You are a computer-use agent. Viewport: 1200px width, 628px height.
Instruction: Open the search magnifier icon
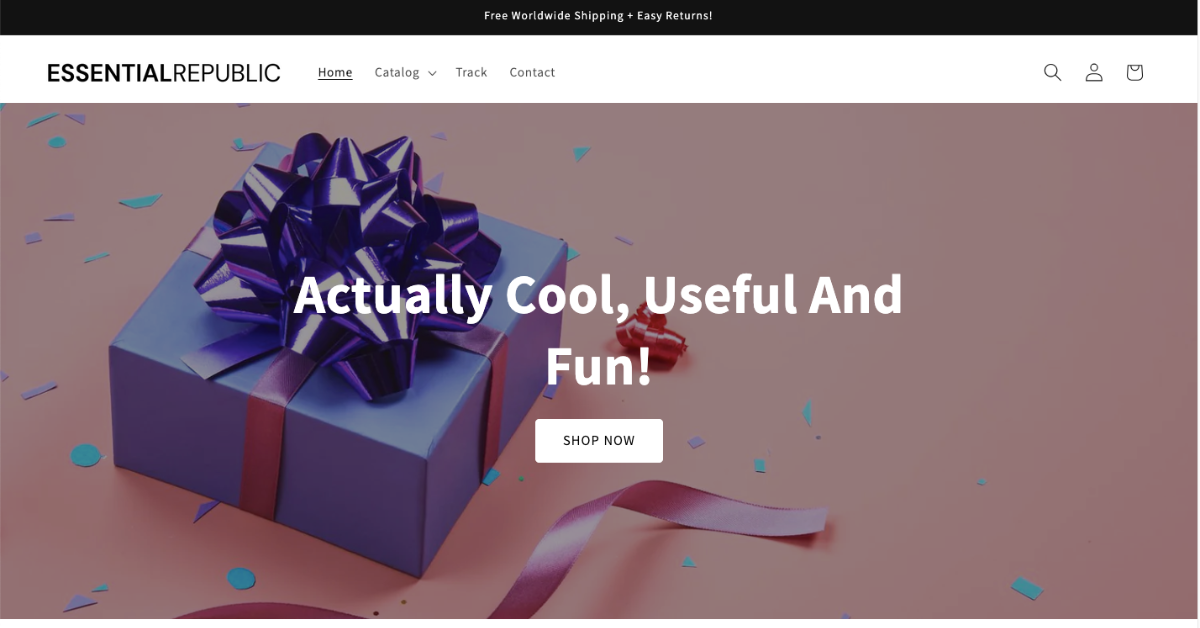tap(1052, 72)
